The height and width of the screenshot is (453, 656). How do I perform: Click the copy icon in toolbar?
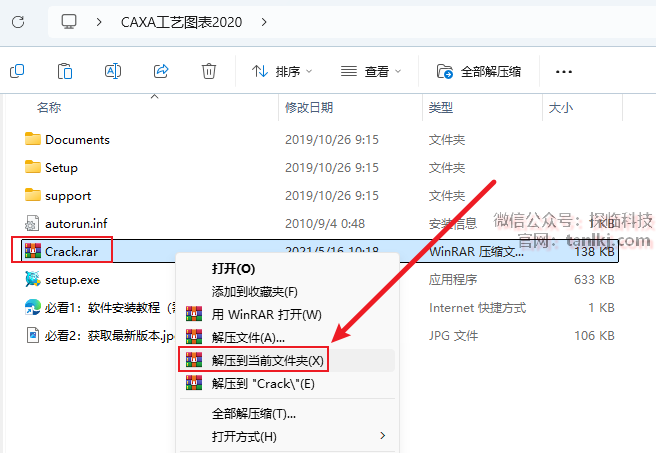(17, 71)
